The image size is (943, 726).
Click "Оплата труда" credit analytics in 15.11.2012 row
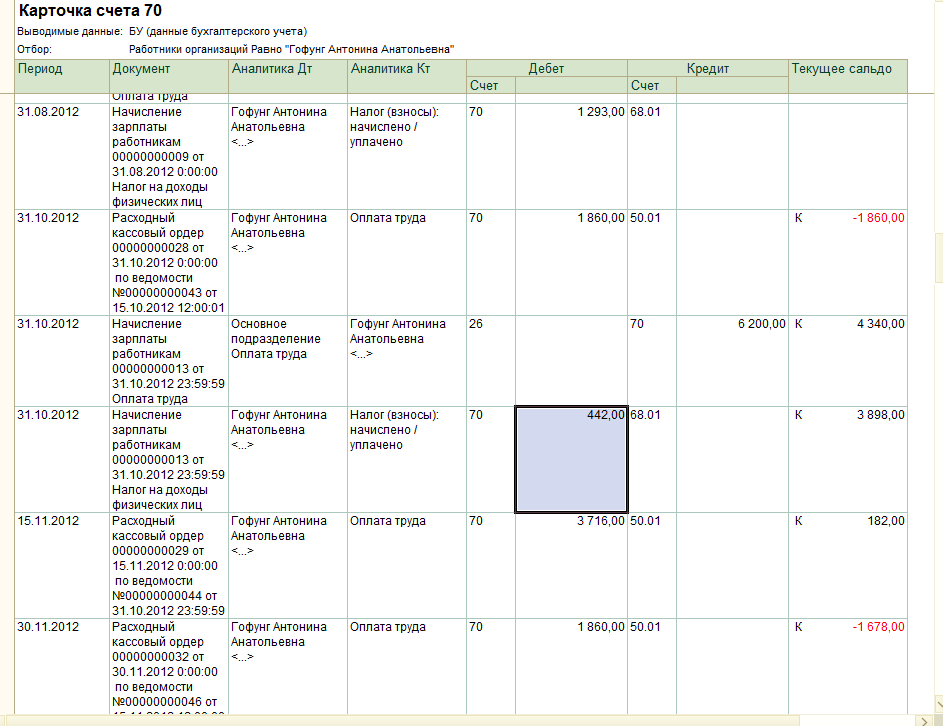coord(407,565)
